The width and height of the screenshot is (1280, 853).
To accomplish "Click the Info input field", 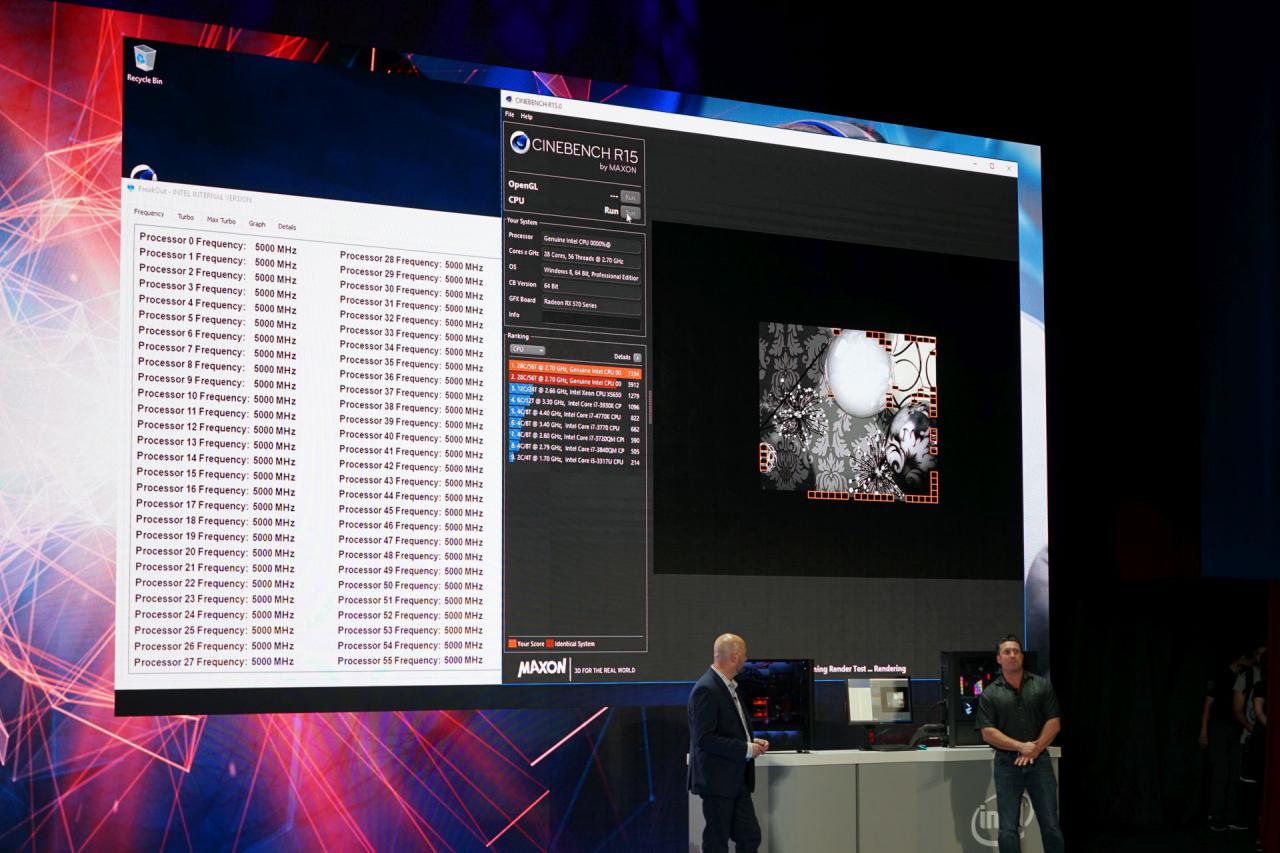I will point(591,323).
